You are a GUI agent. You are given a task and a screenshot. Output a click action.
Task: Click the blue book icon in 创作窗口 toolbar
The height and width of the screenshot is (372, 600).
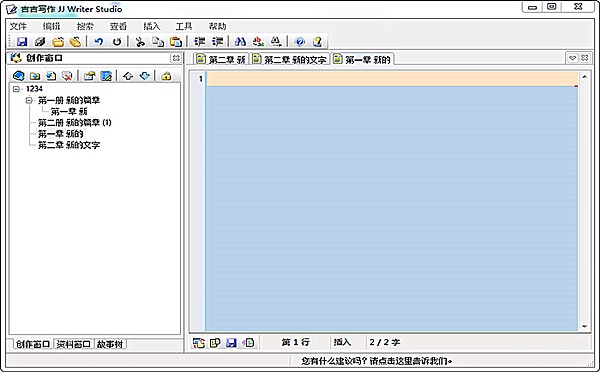click(x=18, y=76)
